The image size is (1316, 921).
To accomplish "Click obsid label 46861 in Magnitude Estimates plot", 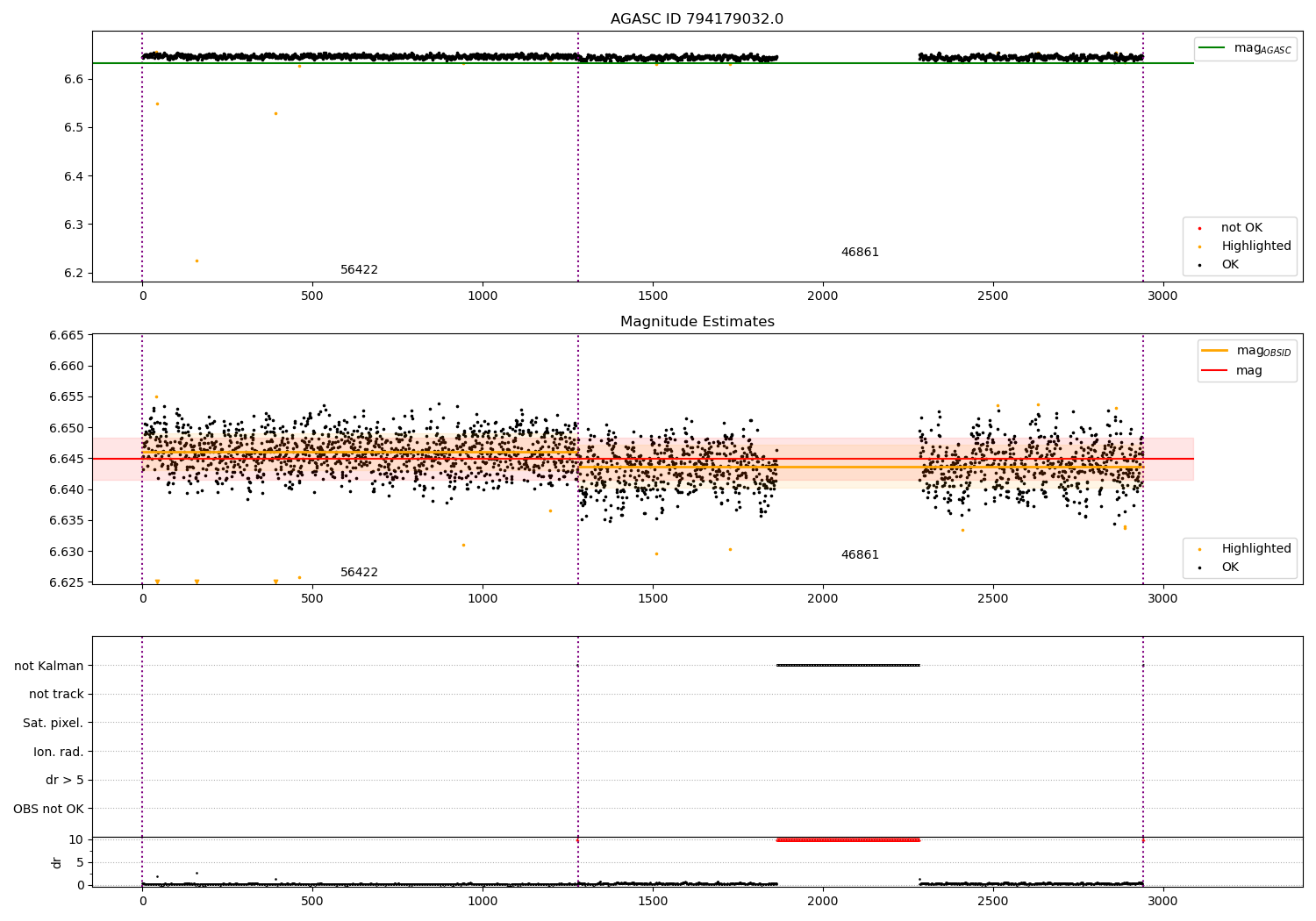I will (860, 555).
